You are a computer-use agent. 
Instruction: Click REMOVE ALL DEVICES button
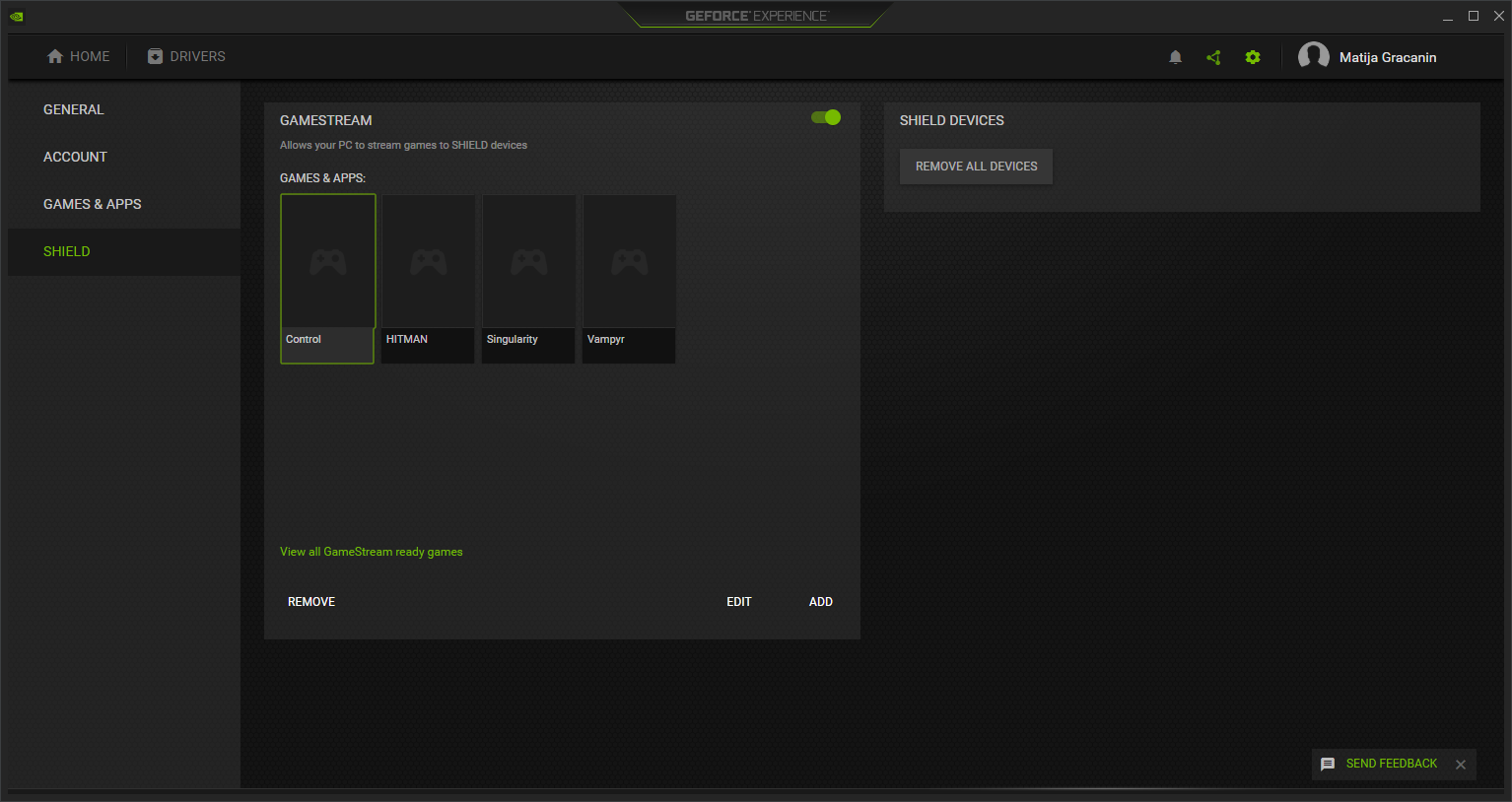click(976, 167)
